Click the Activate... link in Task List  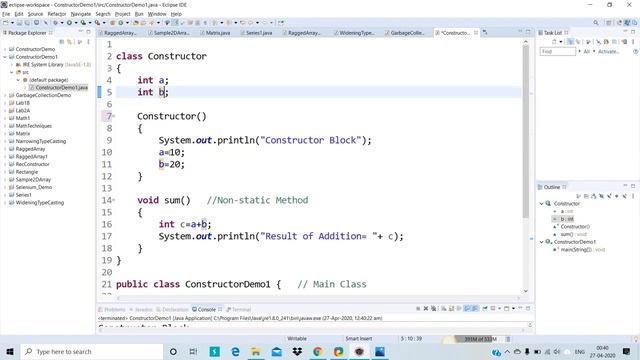pos(608,51)
